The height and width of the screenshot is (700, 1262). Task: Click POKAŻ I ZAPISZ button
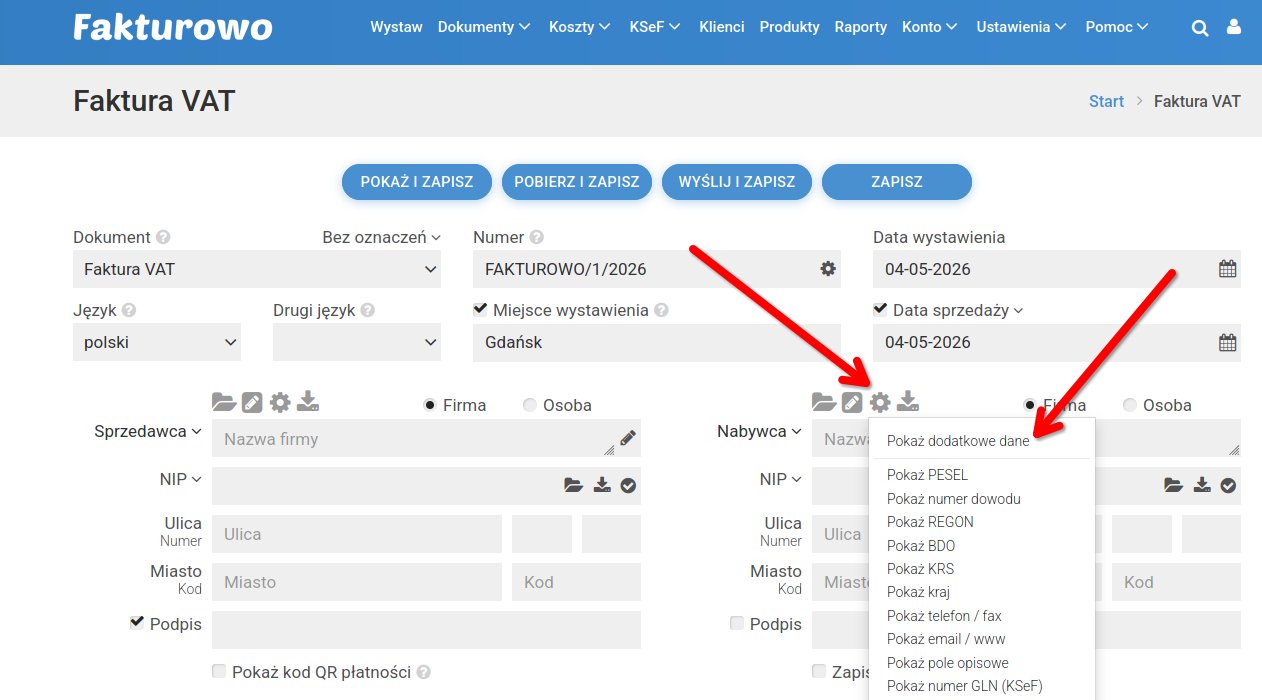416,182
